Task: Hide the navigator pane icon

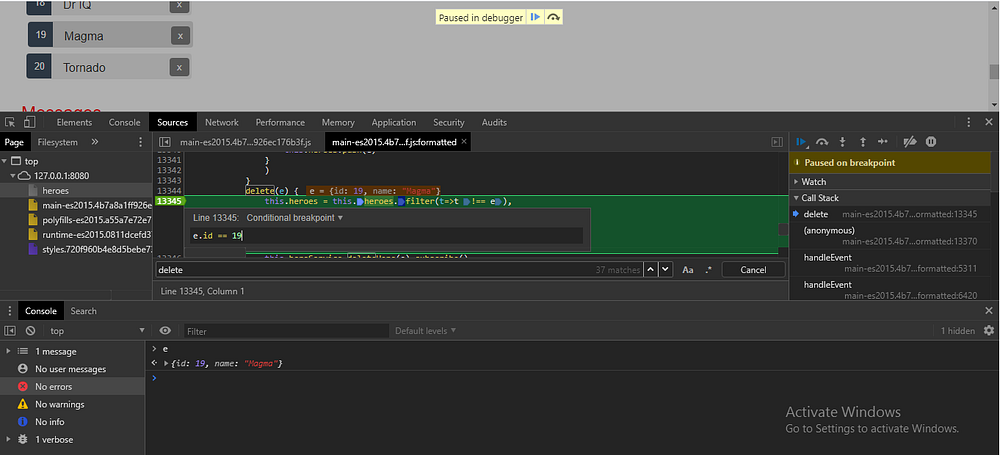Action: (165, 142)
